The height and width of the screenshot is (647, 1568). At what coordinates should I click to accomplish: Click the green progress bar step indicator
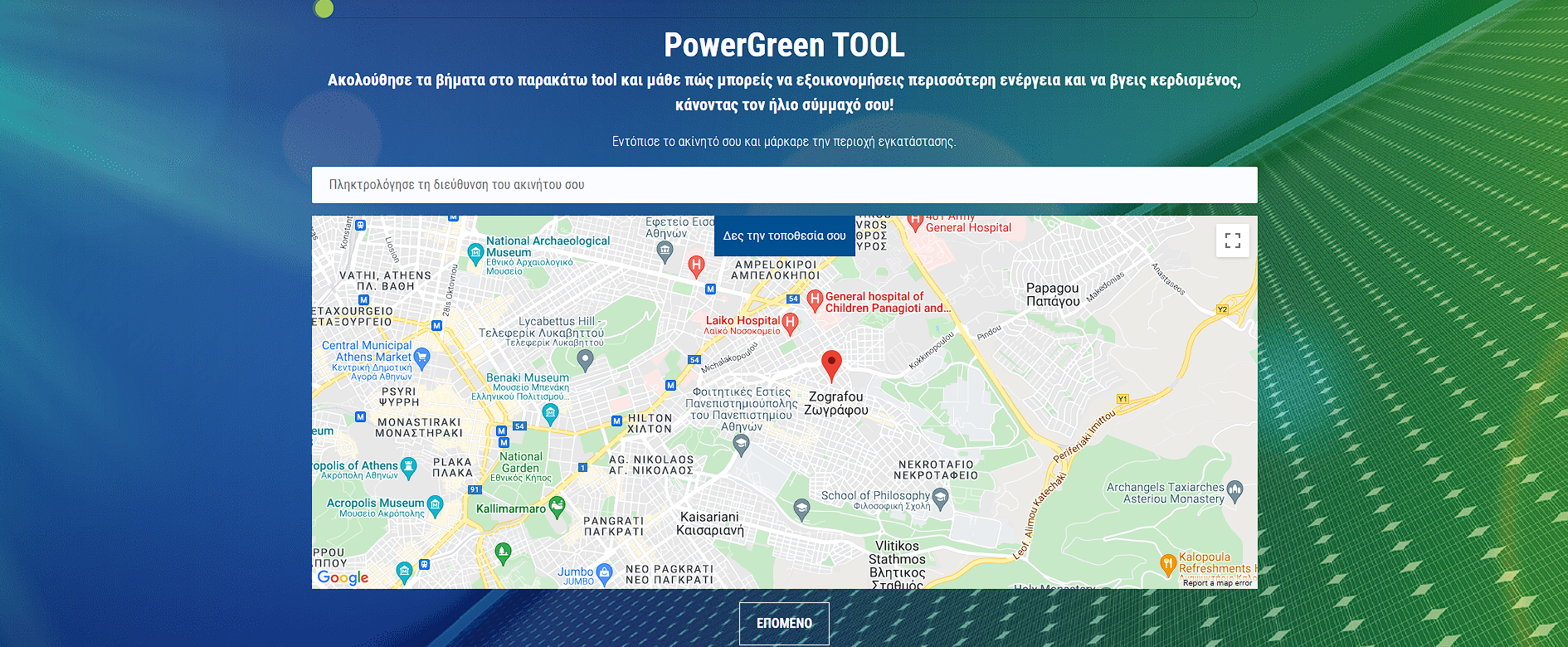pos(324,9)
